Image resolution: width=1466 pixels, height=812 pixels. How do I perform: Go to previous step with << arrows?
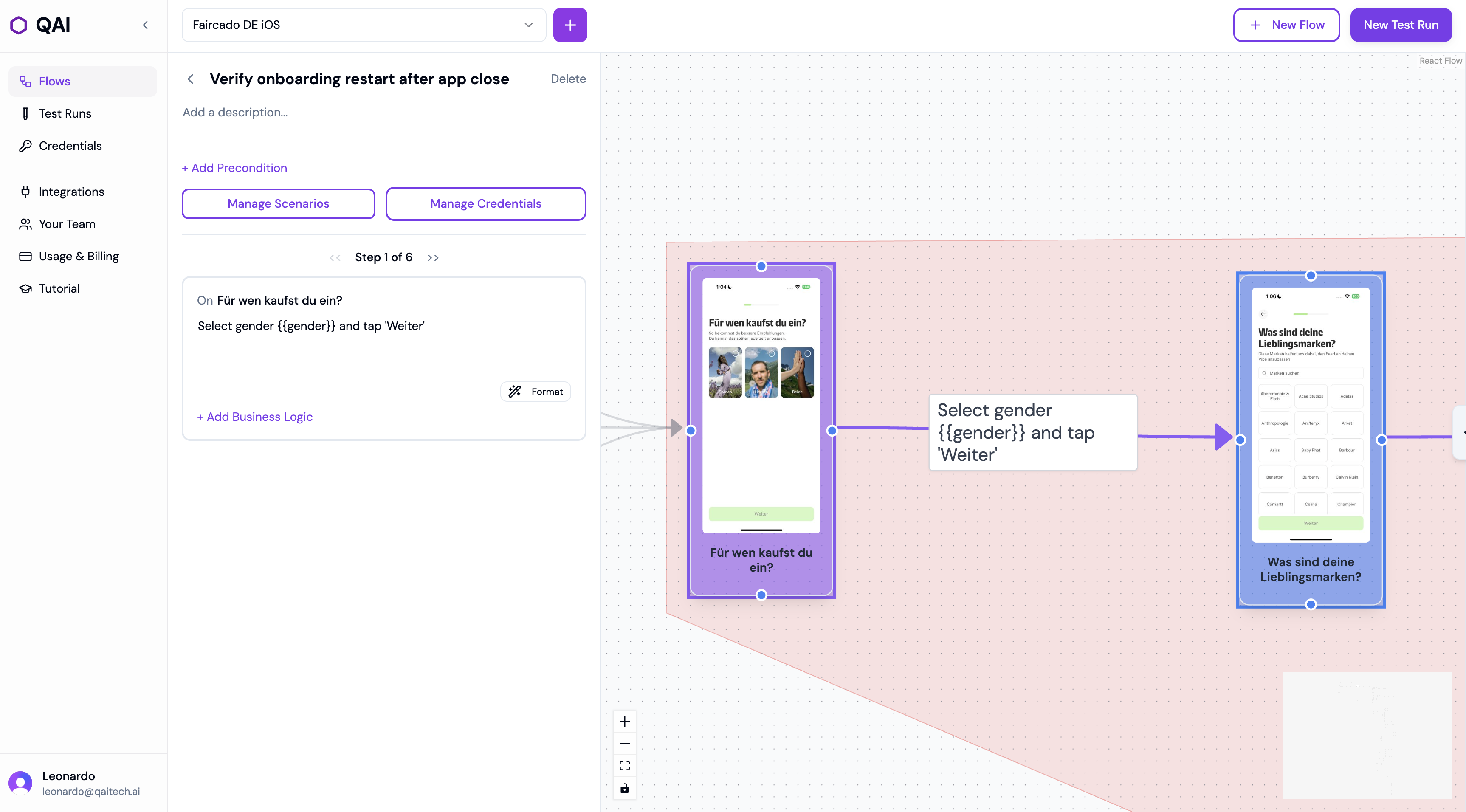[x=335, y=258]
